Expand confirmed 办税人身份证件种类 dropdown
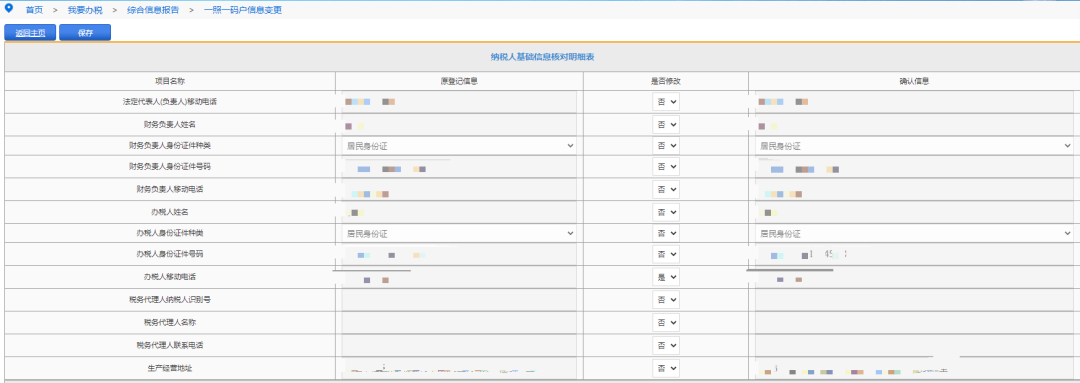Image resolution: width=1080 pixels, height=383 pixels. [914, 234]
